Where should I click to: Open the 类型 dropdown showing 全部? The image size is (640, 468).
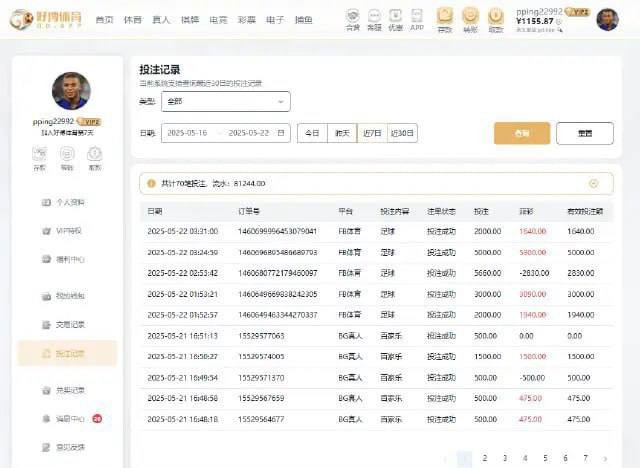(x=225, y=101)
